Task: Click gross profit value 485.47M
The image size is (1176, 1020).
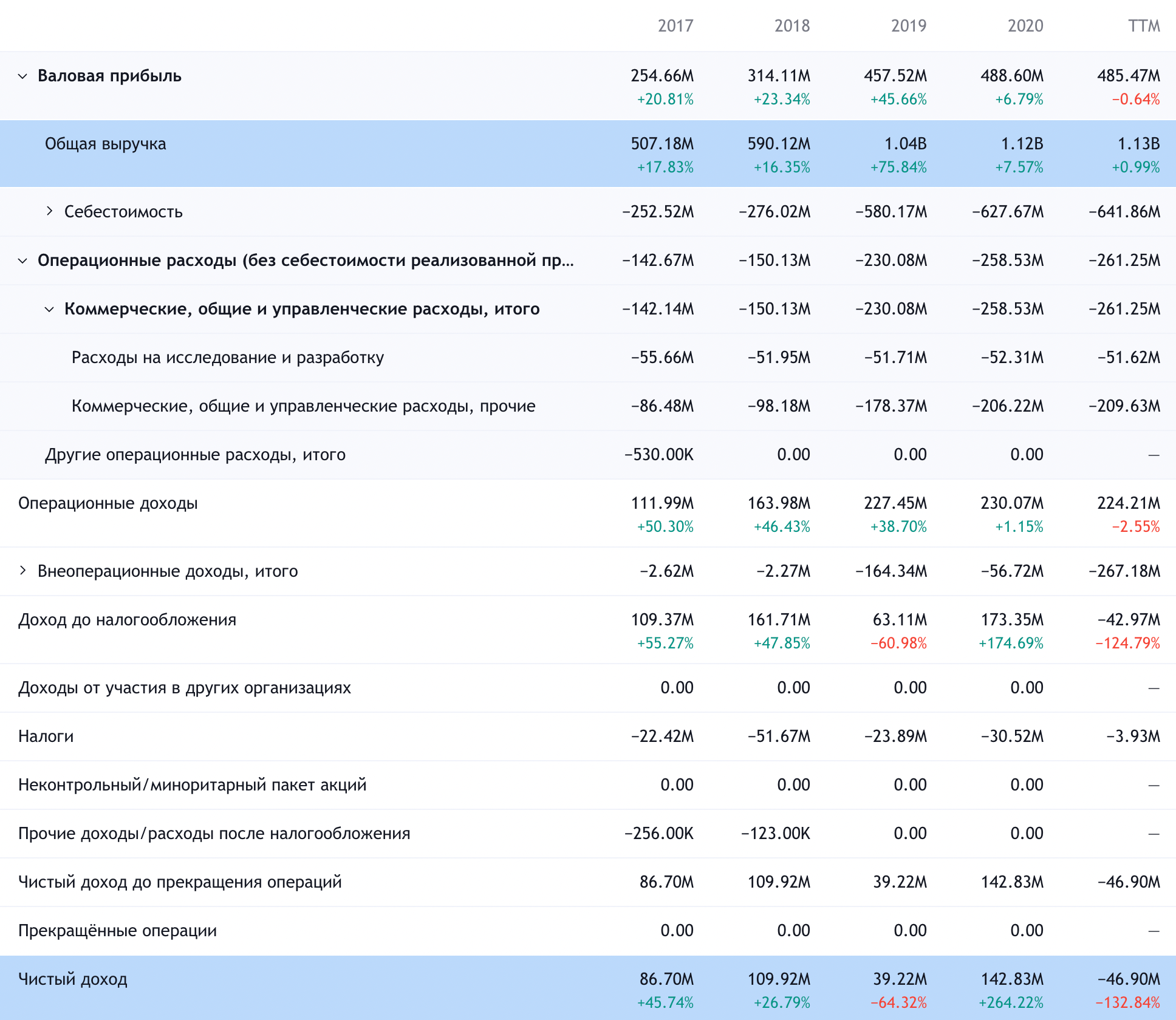Action: (x=1129, y=76)
